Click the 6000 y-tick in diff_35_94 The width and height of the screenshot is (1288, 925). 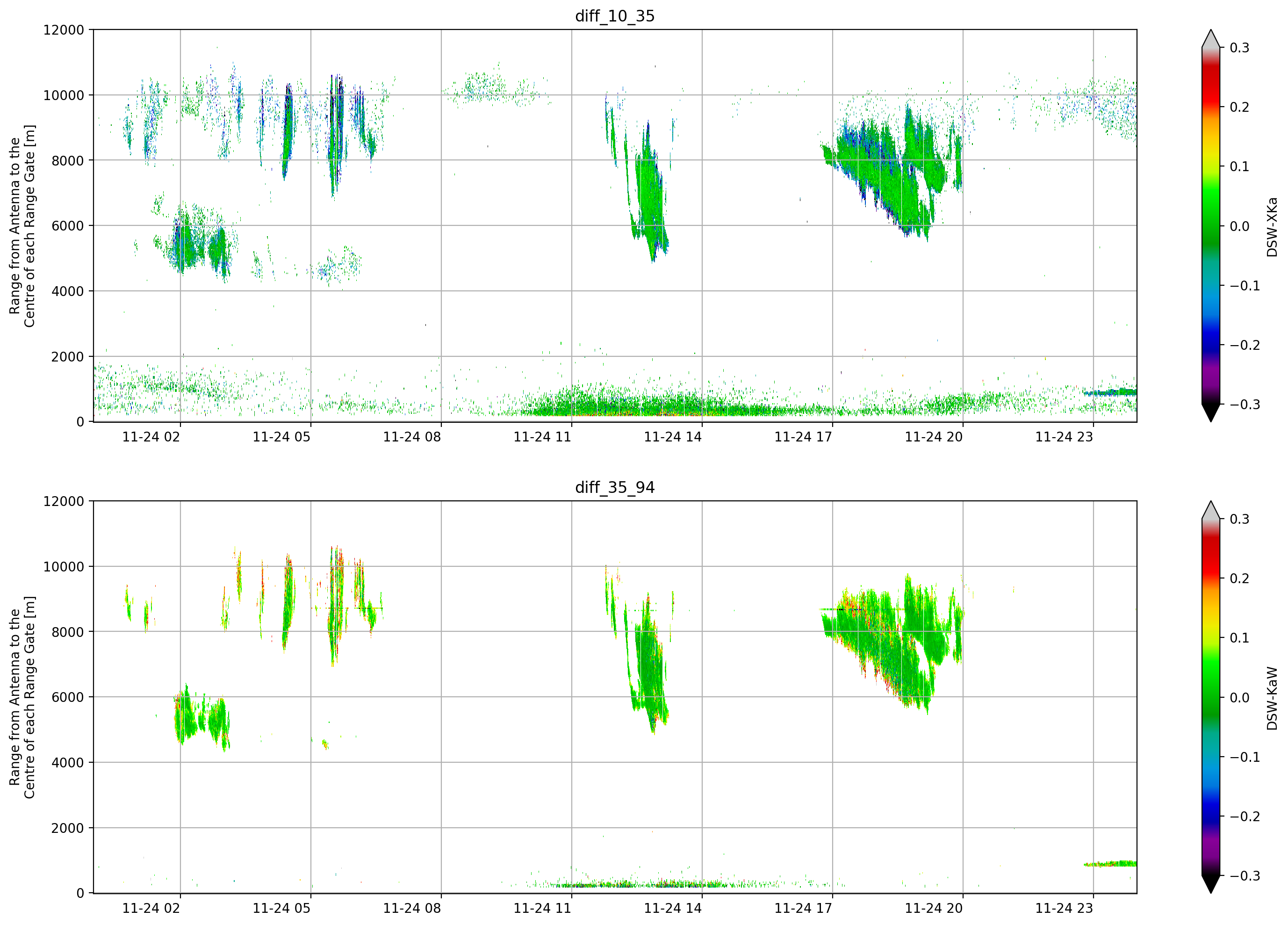(68, 698)
